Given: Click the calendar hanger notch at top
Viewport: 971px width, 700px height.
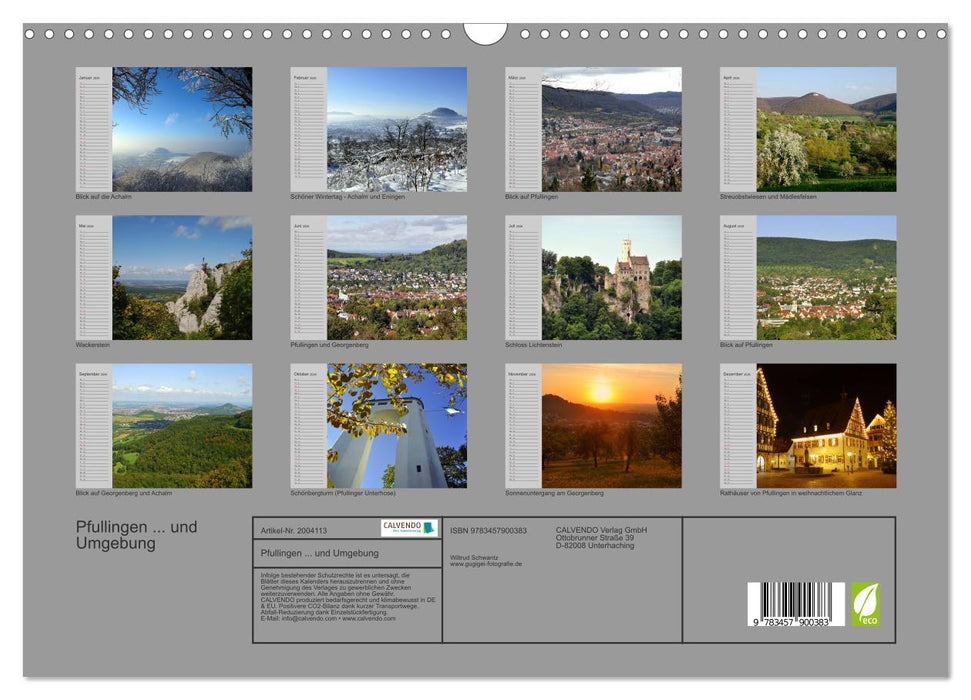Looking at the screenshot, I should (485, 33).
